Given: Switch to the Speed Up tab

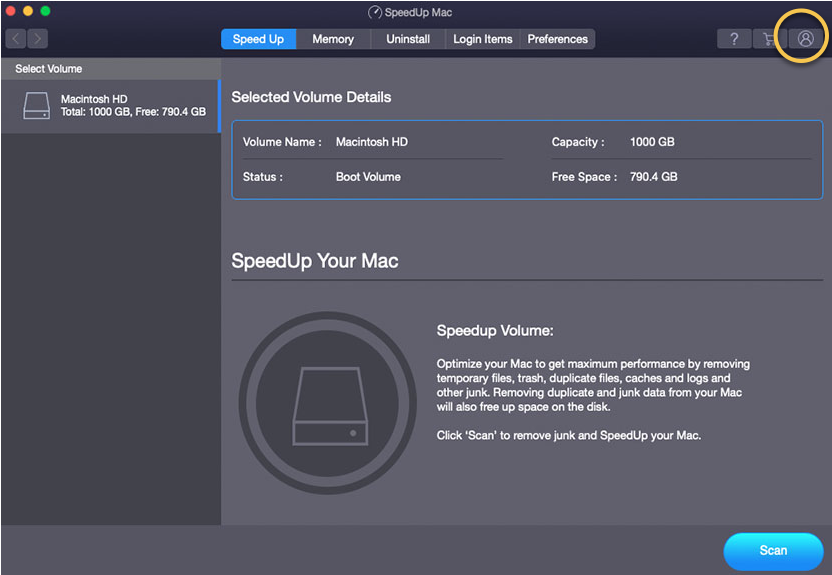Looking at the screenshot, I should tap(258, 39).
